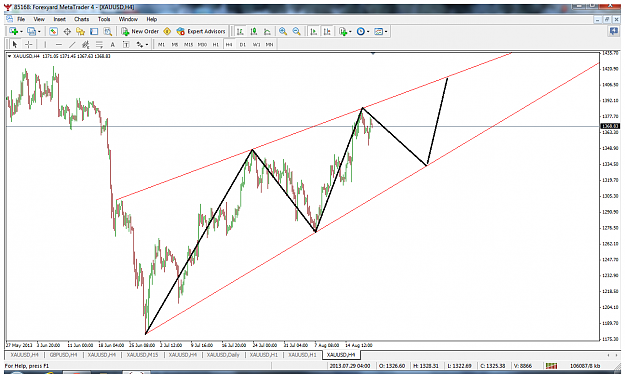Zoom out of the chart
Viewport: 625px width, 374px height.
pyautogui.click(x=297, y=31)
